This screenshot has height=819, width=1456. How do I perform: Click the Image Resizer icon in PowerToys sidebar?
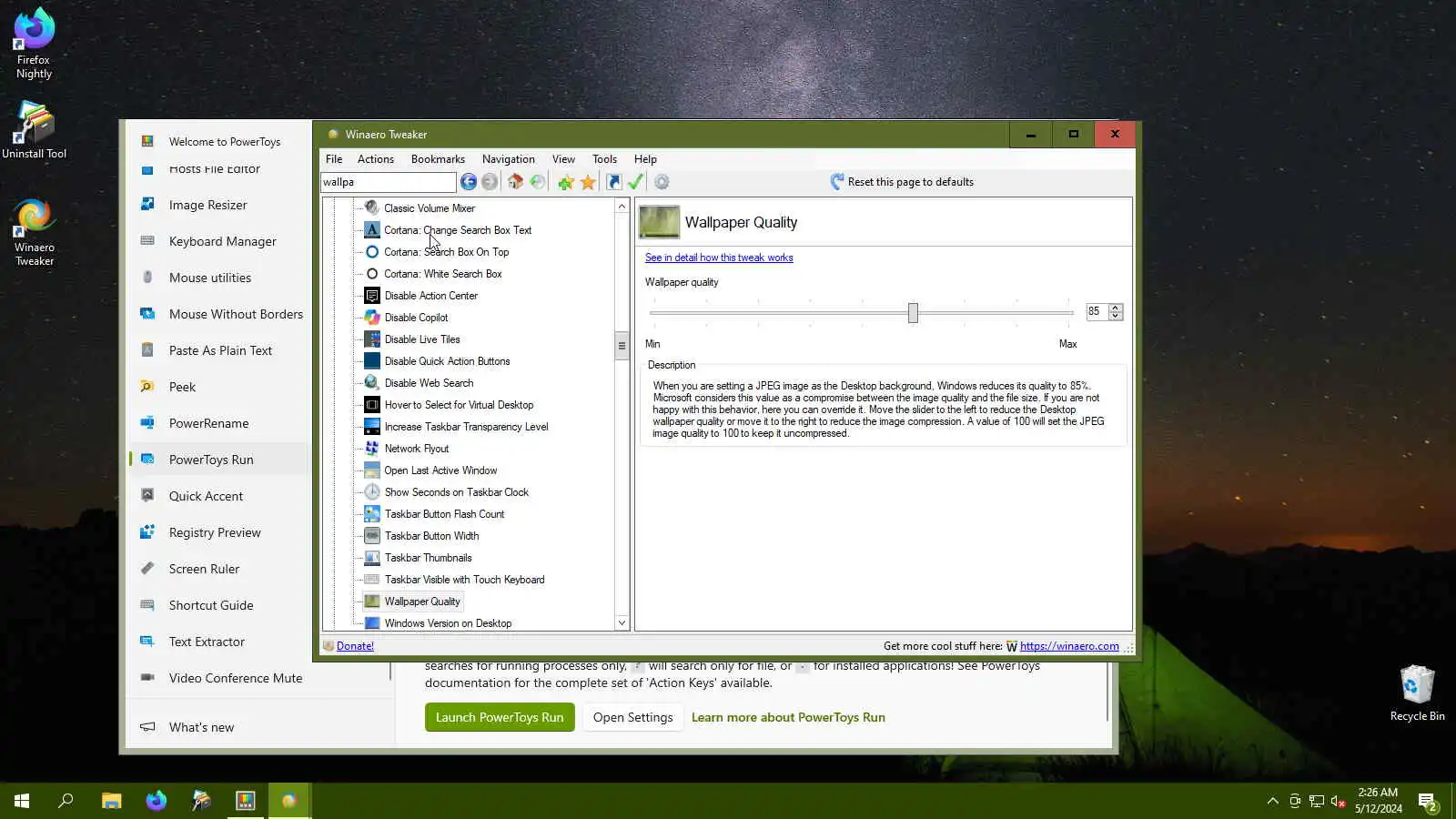click(147, 205)
